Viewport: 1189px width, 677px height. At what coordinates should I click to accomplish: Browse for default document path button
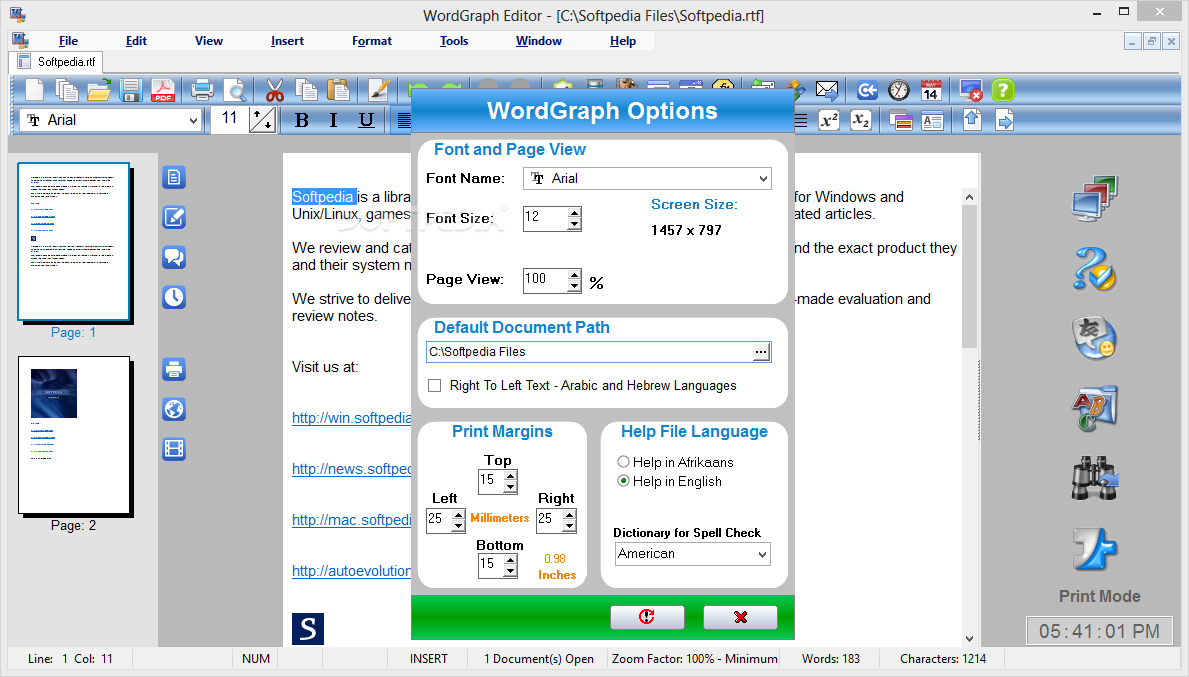pyautogui.click(x=761, y=352)
